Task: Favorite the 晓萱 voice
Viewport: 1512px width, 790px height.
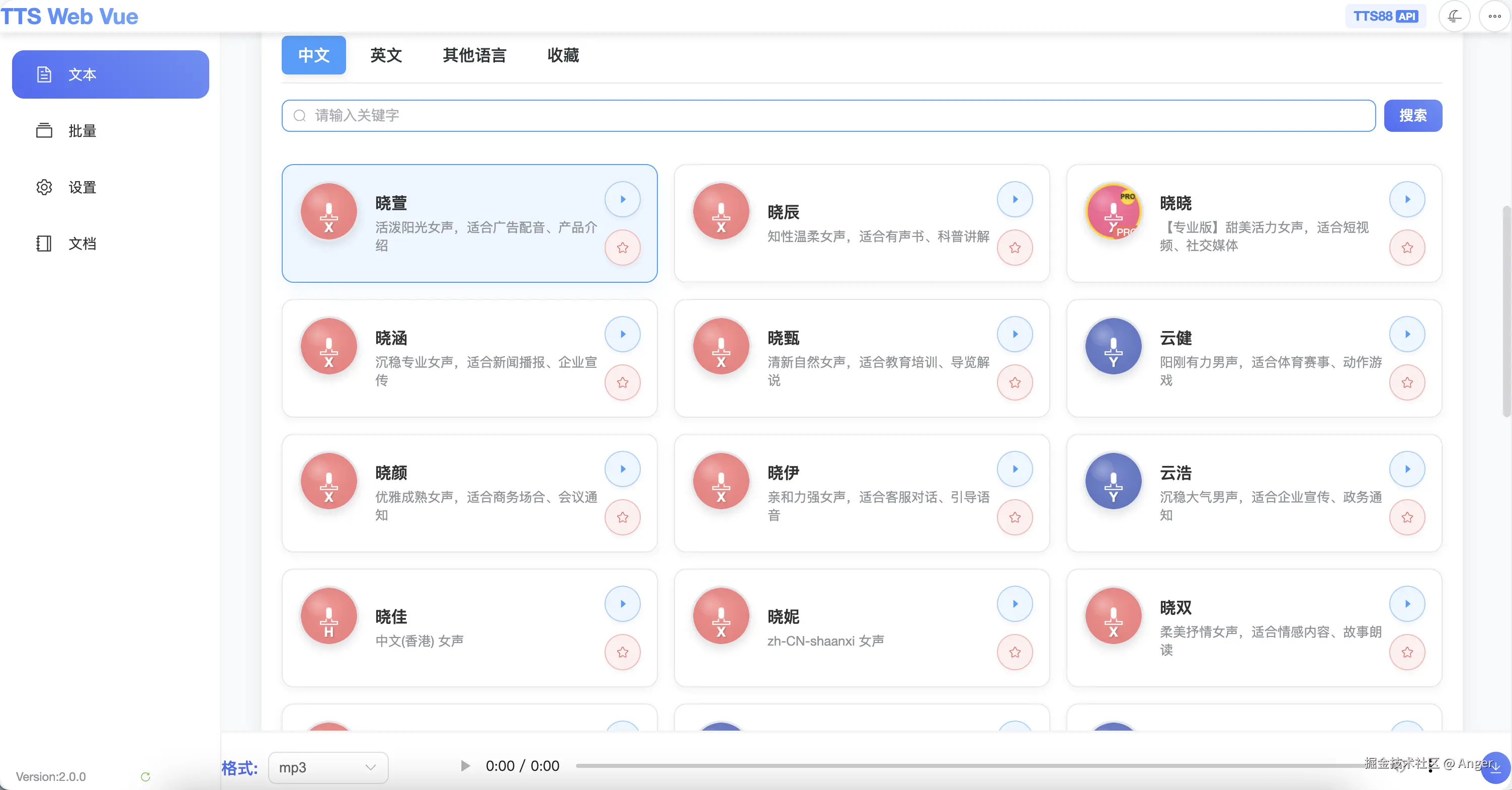Action: click(x=623, y=248)
